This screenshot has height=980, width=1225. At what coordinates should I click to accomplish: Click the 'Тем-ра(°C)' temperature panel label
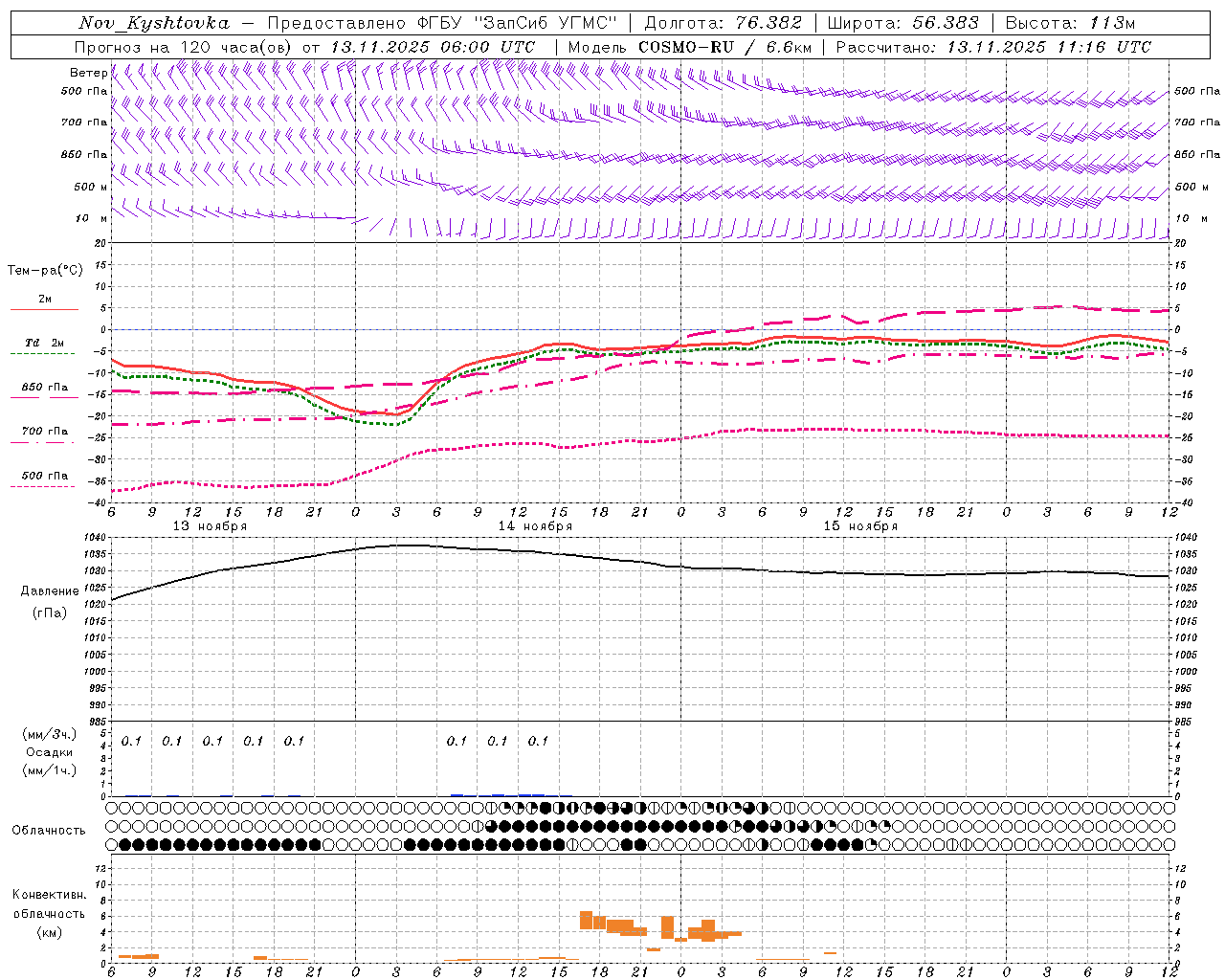tap(45, 271)
